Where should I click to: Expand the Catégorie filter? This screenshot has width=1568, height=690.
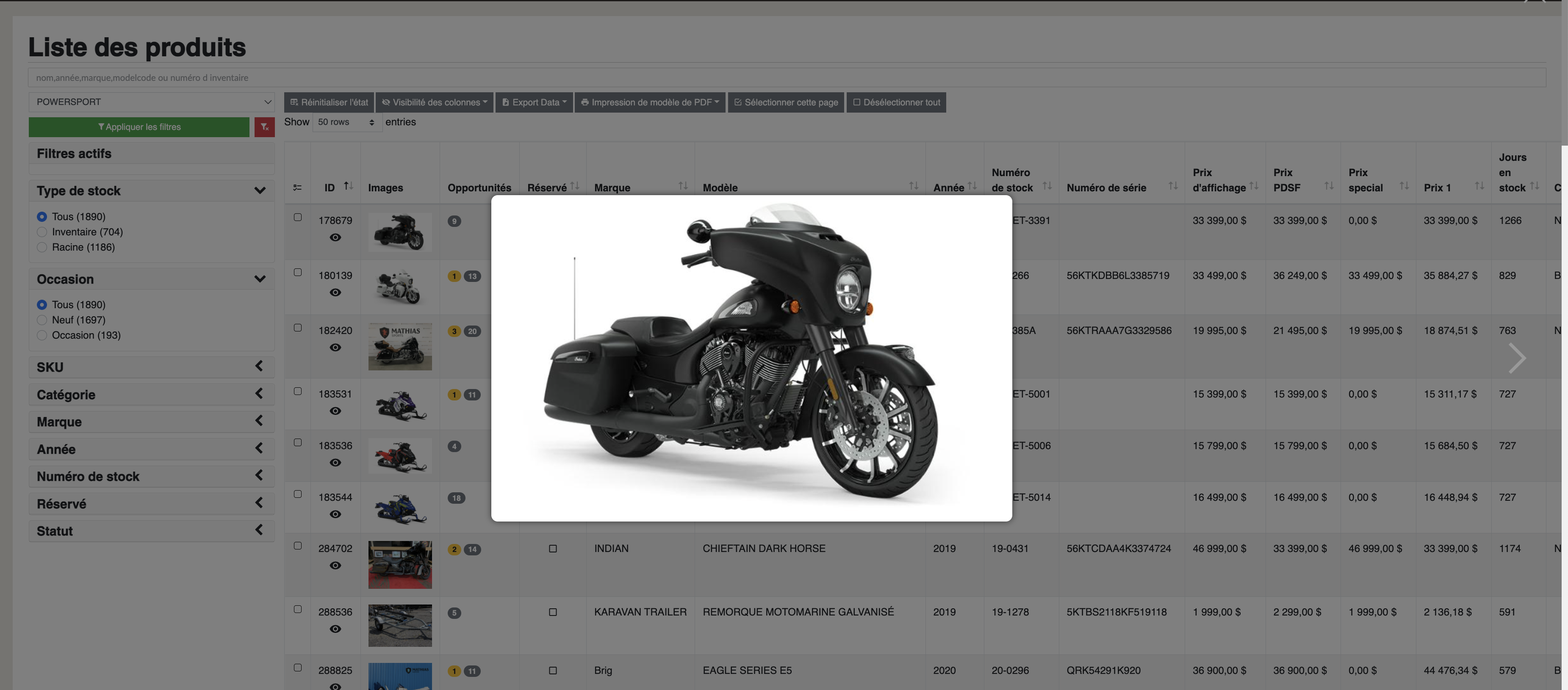tap(259, 394)
